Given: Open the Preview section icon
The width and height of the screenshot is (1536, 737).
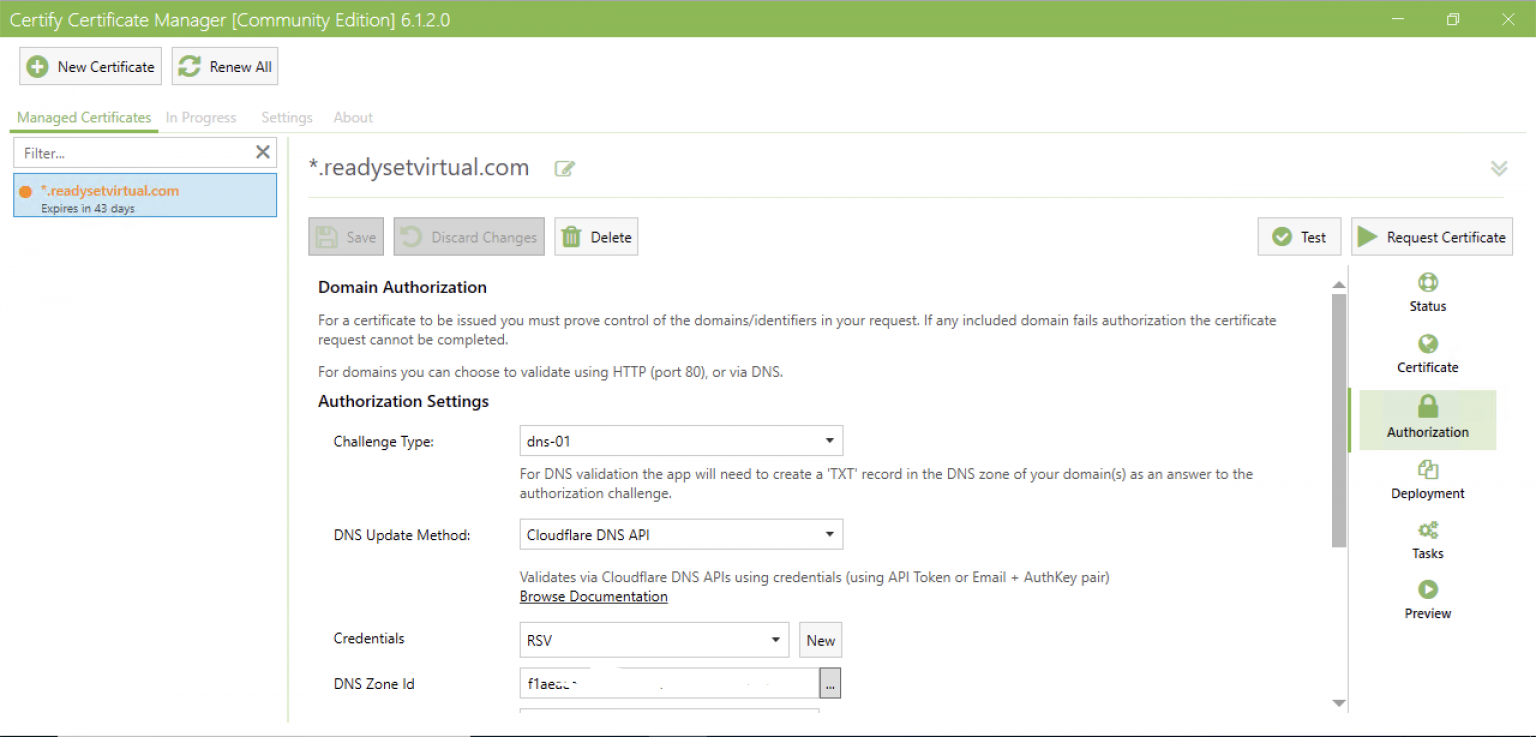Looking at the screenshot, I should (x=1427, y=590).
